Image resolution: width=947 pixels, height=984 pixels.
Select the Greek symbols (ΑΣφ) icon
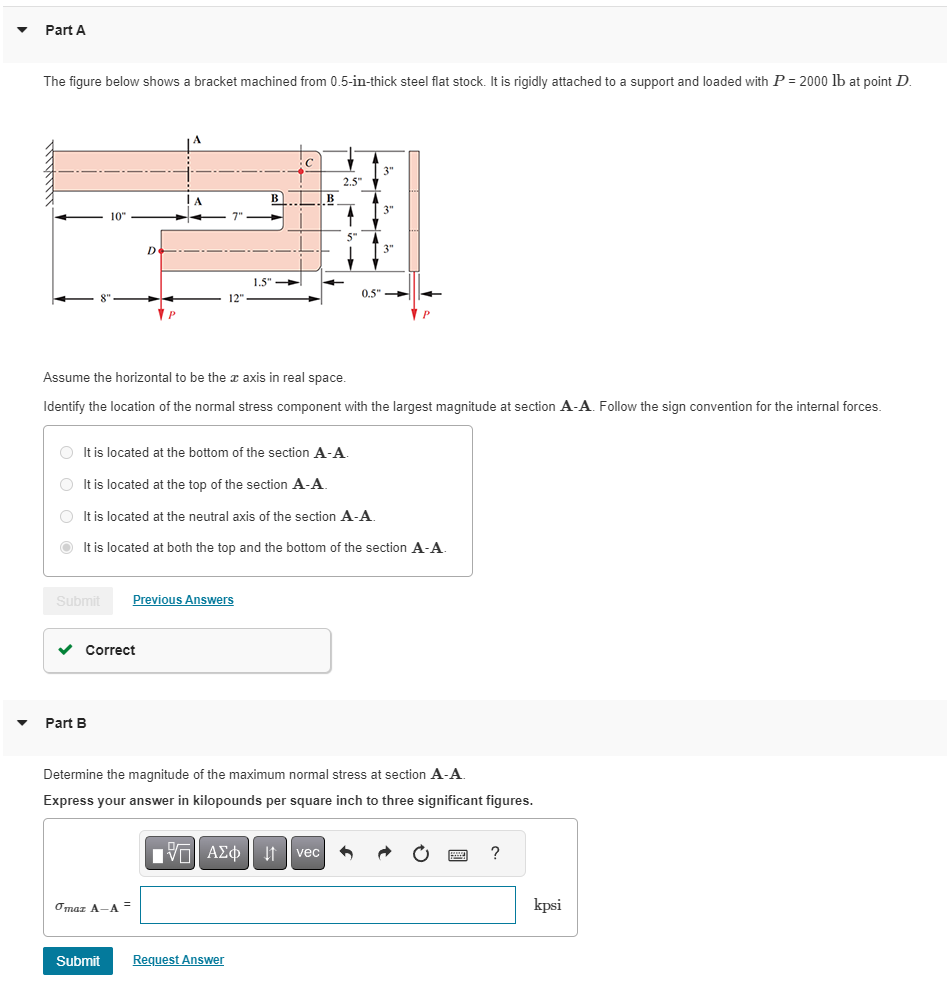pos(223,853)
